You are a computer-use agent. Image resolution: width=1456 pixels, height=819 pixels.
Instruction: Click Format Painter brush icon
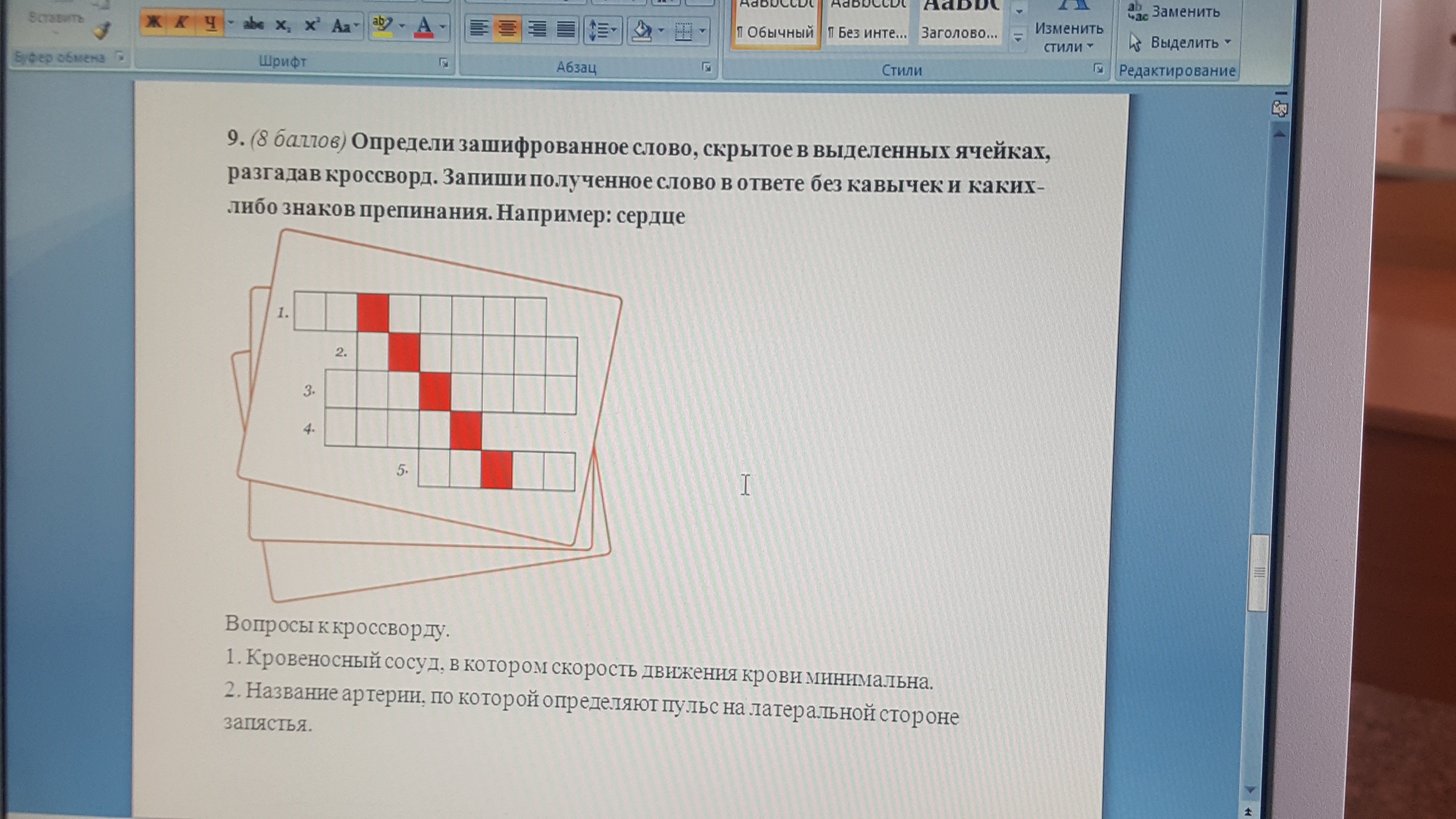pyautogui.click(x=102, y=30)
